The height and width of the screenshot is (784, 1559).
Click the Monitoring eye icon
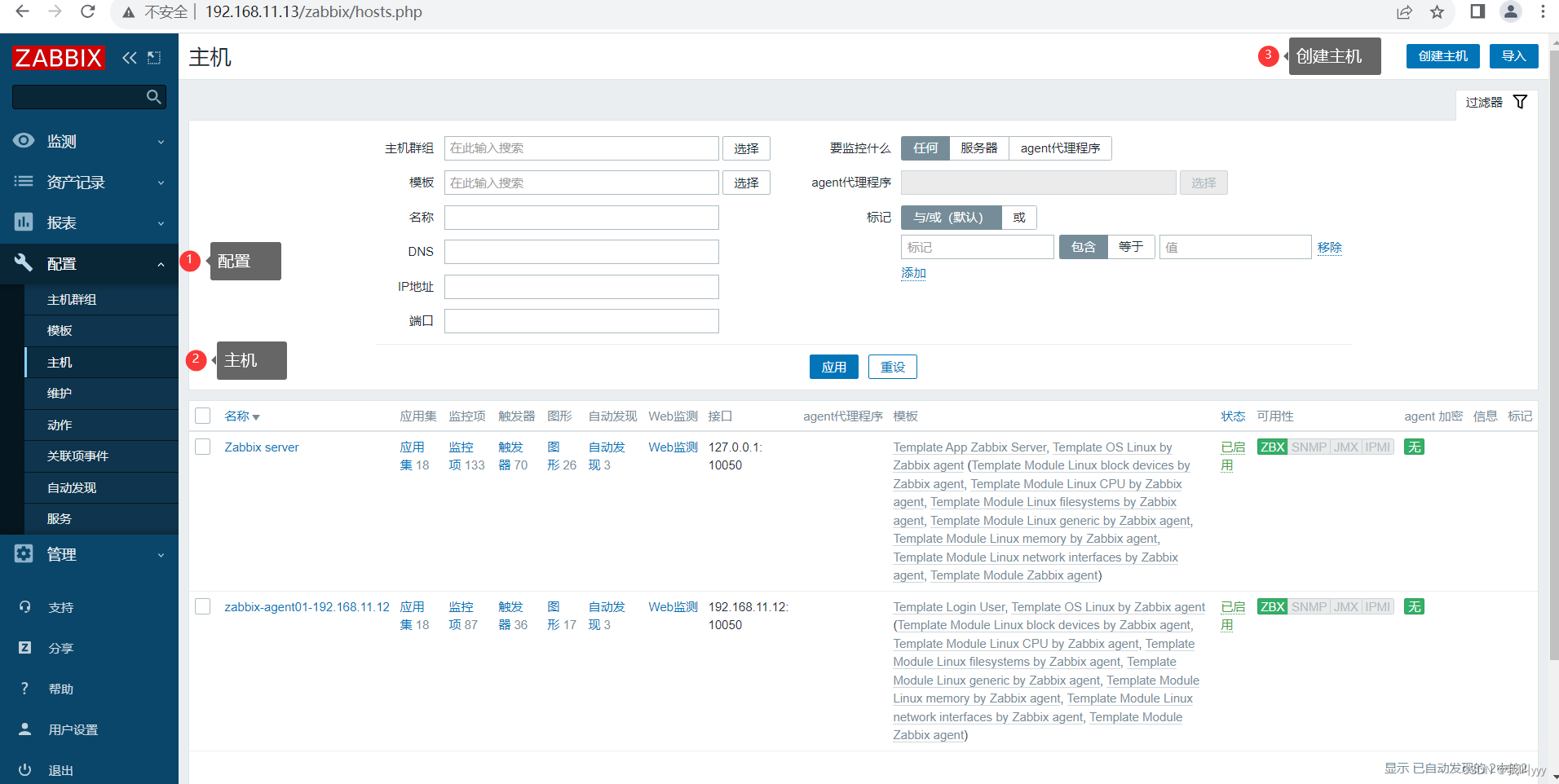coord(24,140)
